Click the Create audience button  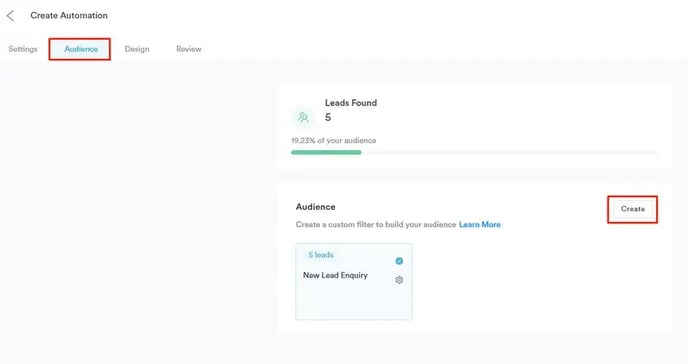(x=633, y=209)
